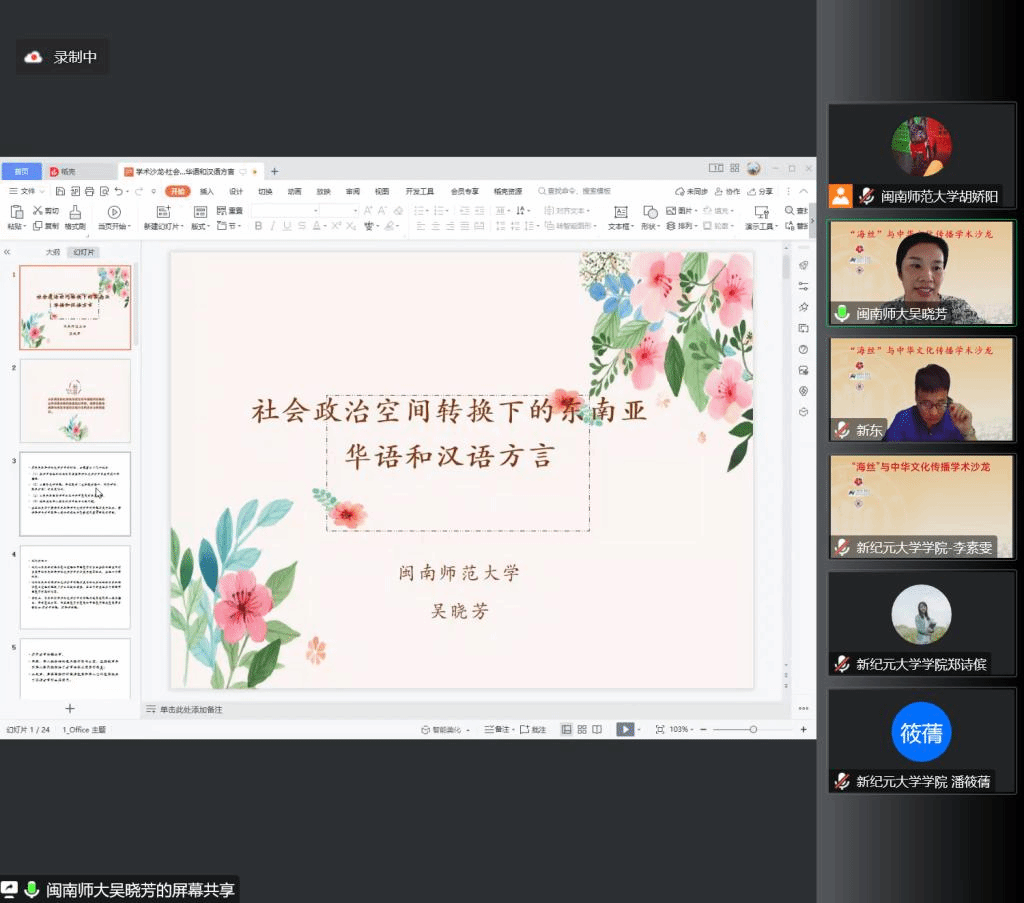The height and width of the screenshot is (903, 1024).
Task: Toggle the notes (备注) pane
Action: 497,730
